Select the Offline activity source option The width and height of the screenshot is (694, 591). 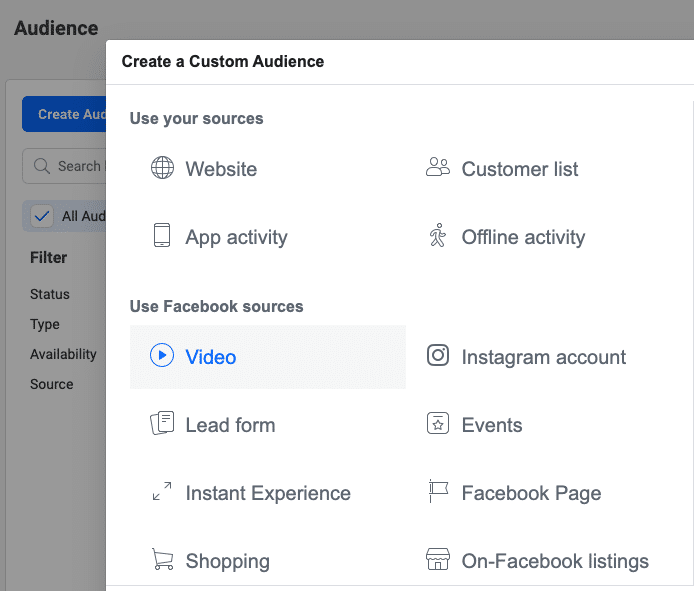(x=544, y=237)
